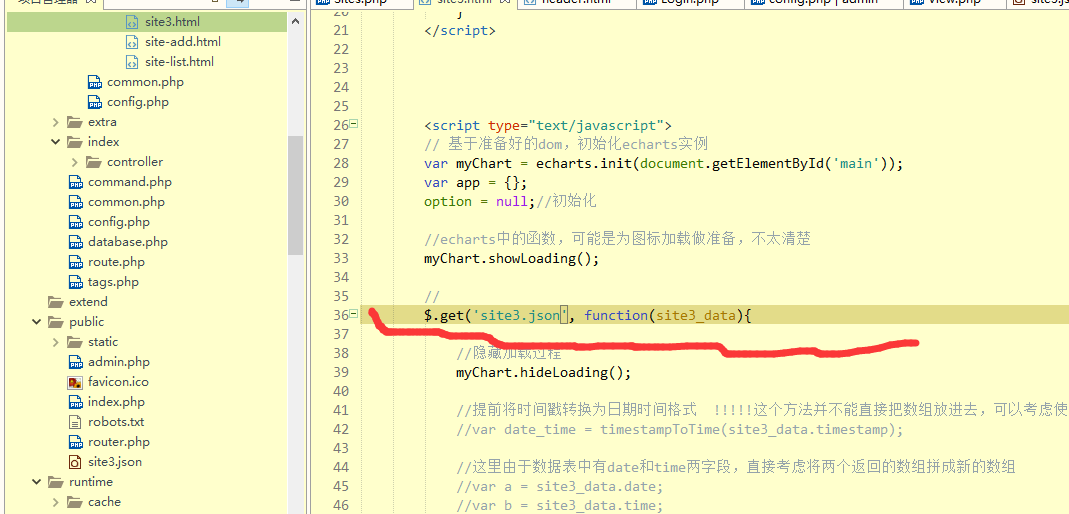The image size is (1069, 514).
Task: Click the robots.txt text file icon
Action: click(x=75, y=422)
